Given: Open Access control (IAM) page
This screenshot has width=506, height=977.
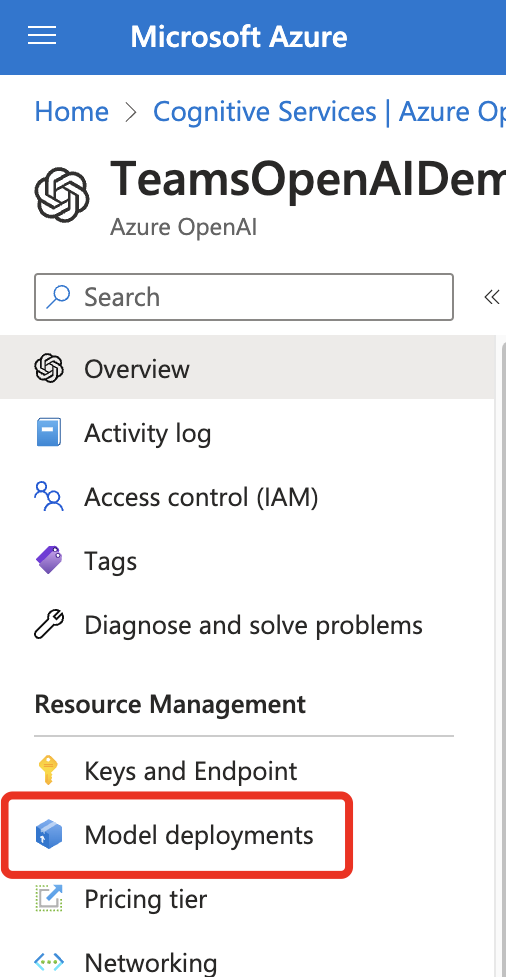Looking at the screenshot, I should [201, 497].
